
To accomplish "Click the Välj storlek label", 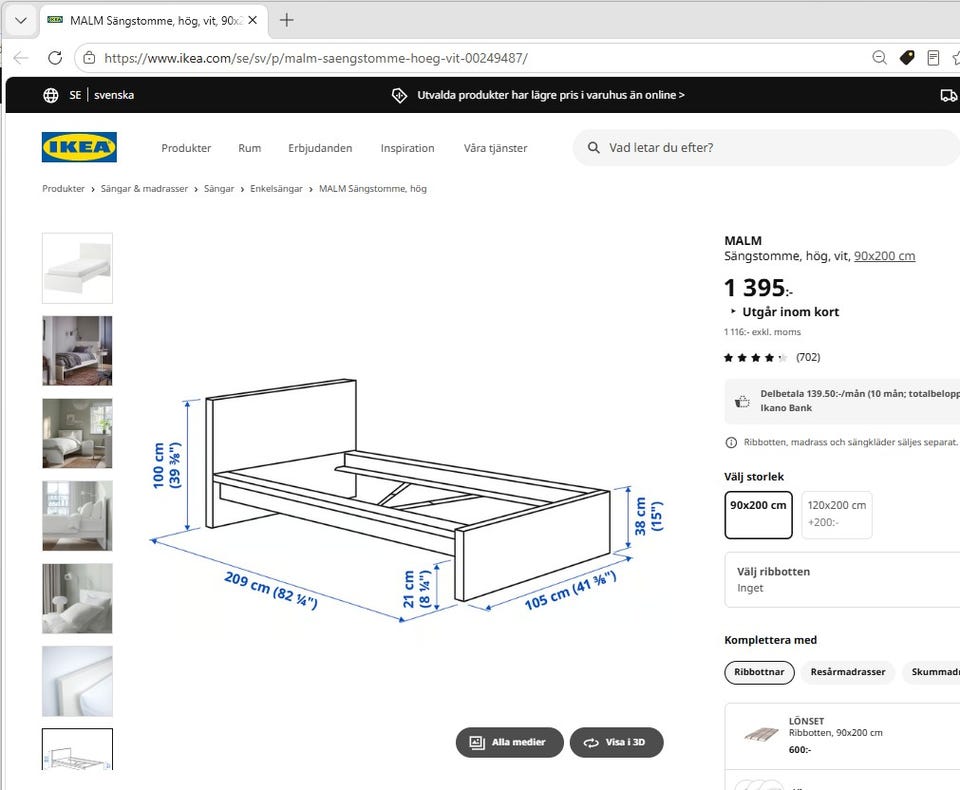I will click(x=754, y=476).
